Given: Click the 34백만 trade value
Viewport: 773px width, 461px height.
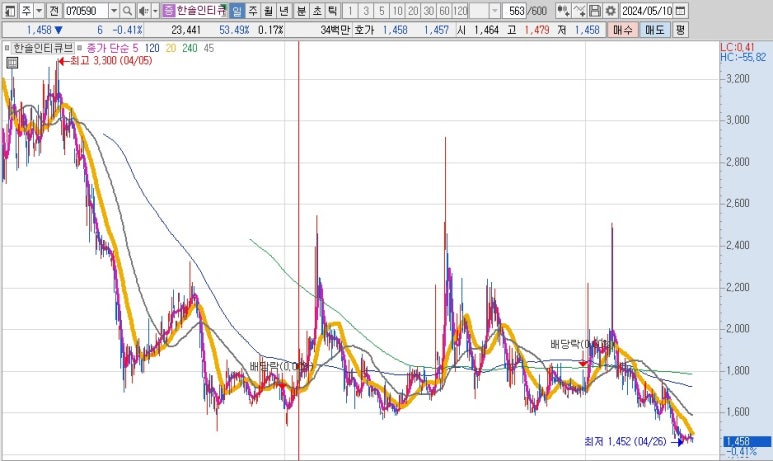Looking at the screenshot, I should coord(335,30).
